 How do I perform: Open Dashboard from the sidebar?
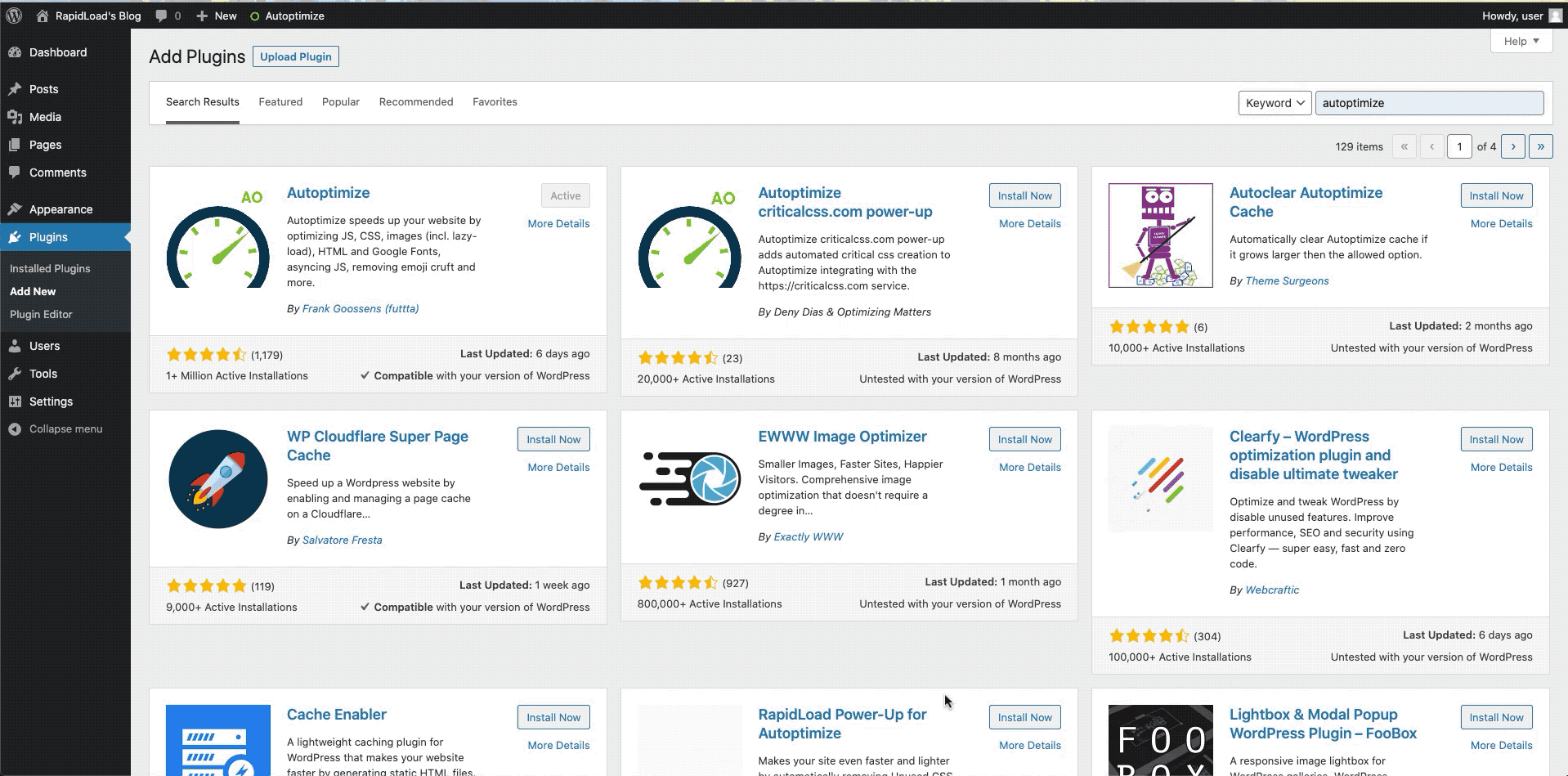tap(57, 52)
